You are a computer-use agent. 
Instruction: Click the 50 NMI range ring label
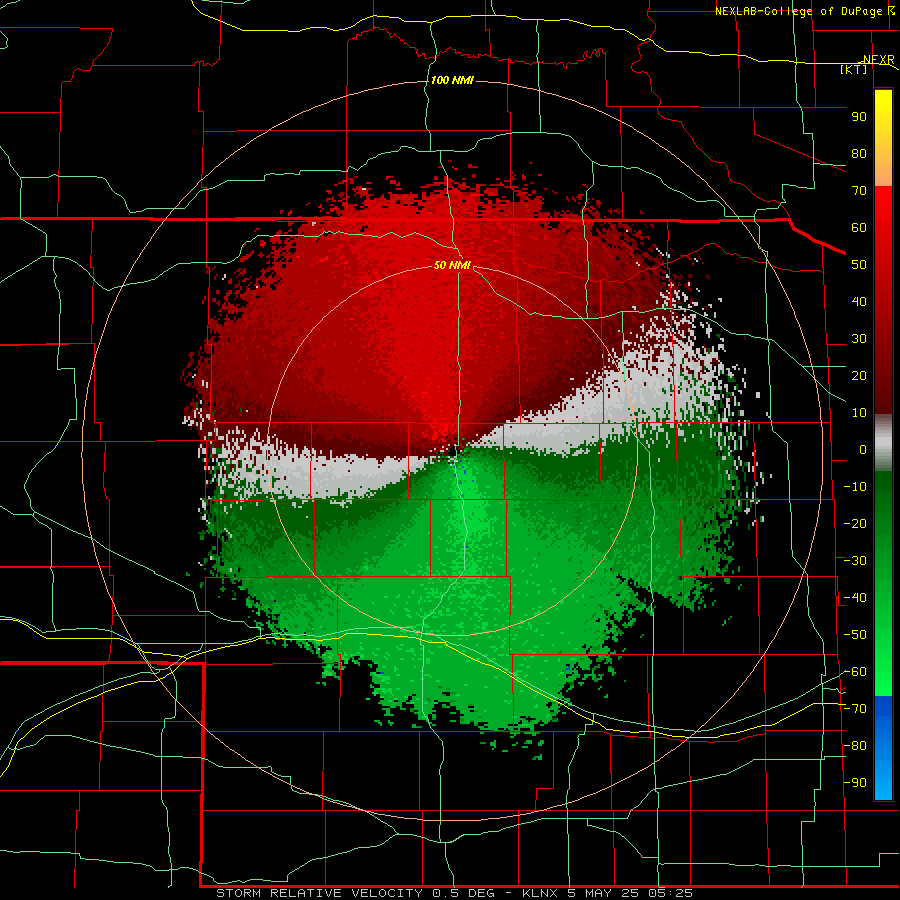(x=452, y=265)
